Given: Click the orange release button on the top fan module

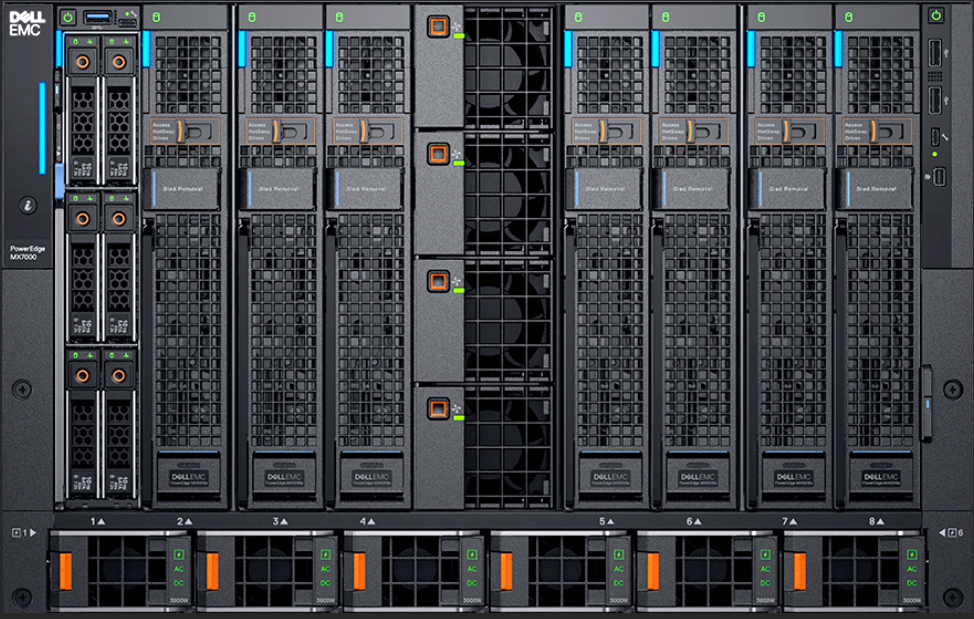Looking at the screenshot, I should click(x=438, y=26).
